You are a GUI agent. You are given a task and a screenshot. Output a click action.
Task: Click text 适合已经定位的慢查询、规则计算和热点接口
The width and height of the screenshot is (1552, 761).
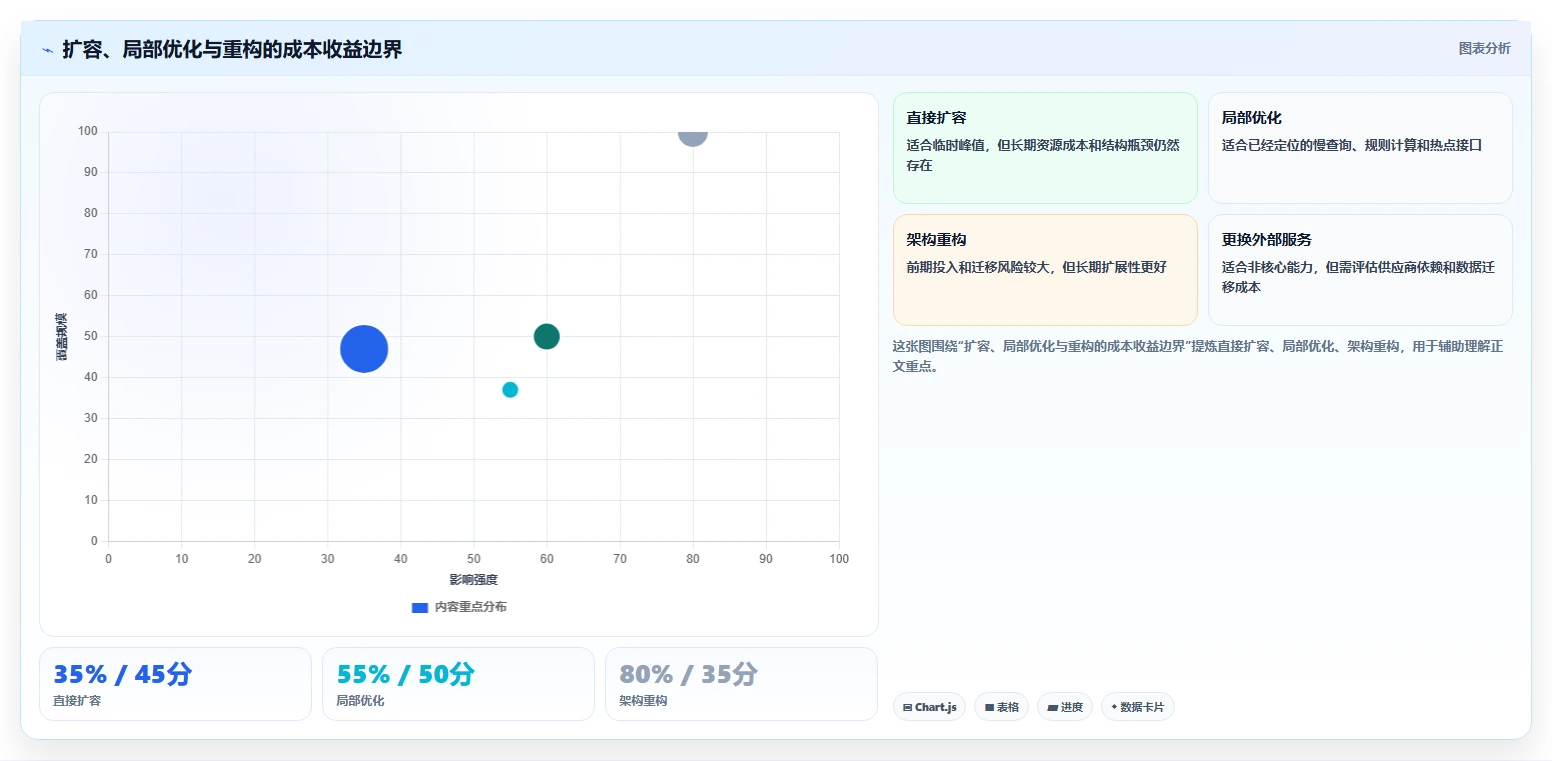click(1352, 145)
